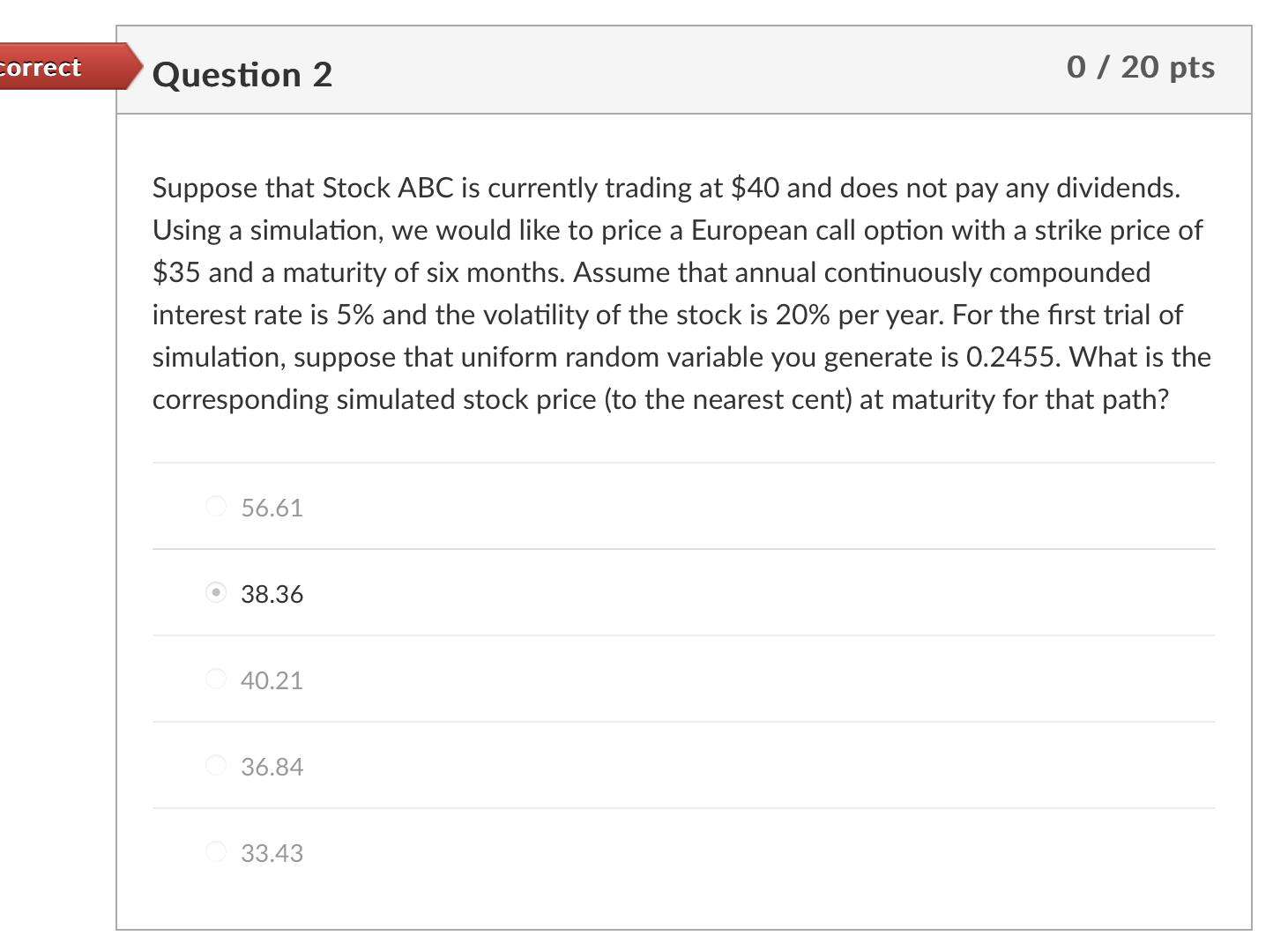Click the $35 strike price text
The image size is (1288, 943).
click(176, 272)
